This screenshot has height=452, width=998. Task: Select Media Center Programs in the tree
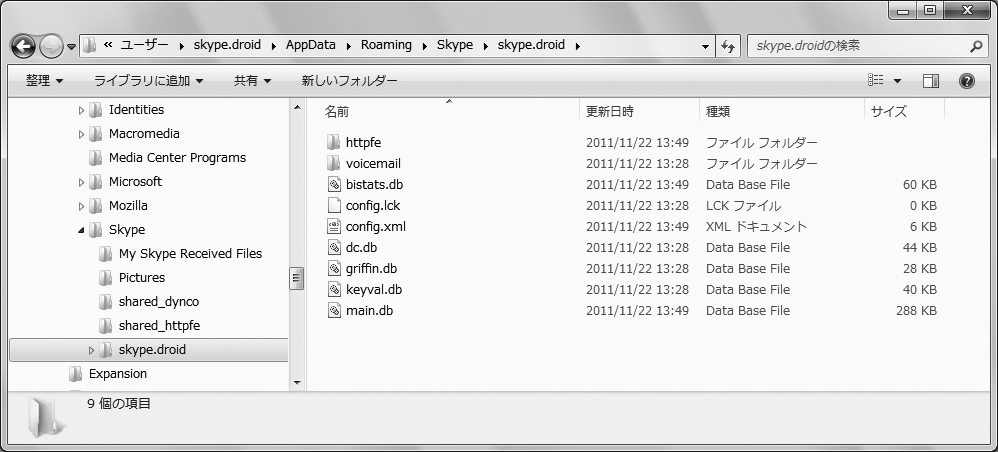pos(177,158)
